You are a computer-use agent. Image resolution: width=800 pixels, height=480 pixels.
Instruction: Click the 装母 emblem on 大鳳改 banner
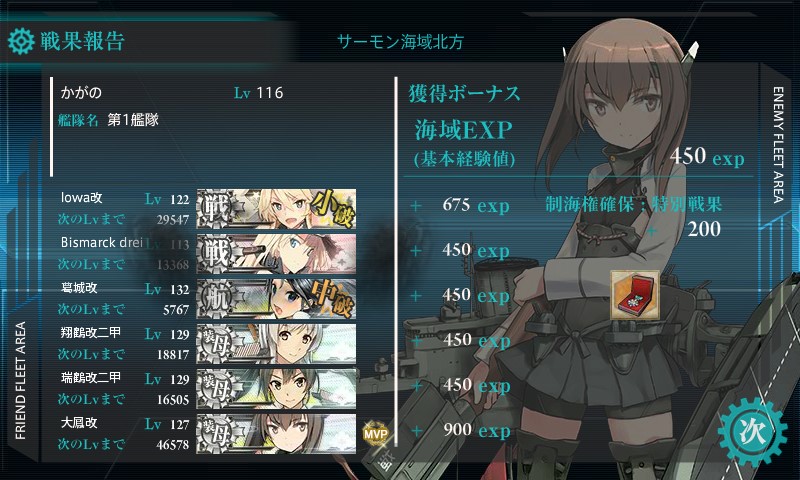216,434
